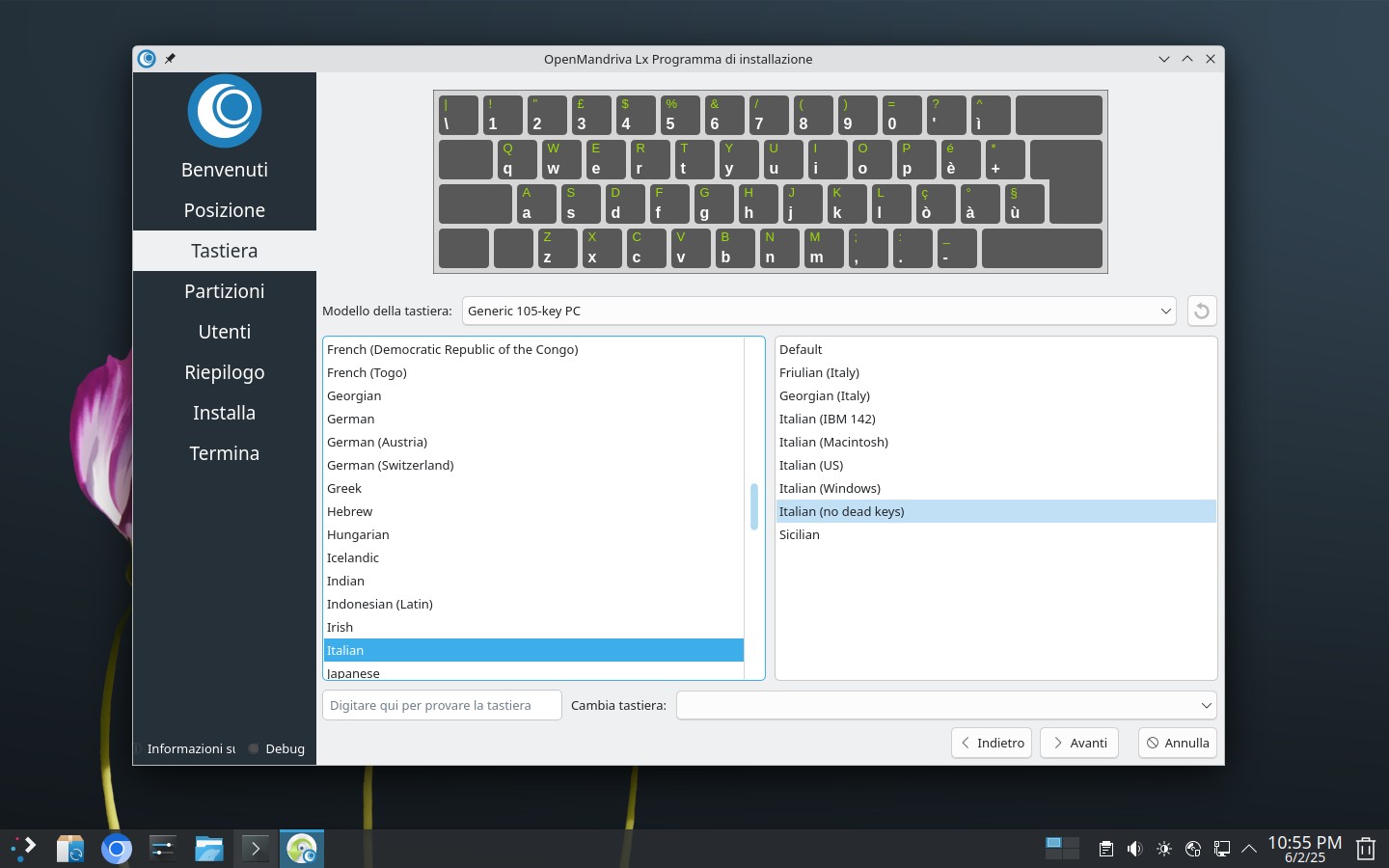The image size is (1389, 868).
Task: Show hidden system tray icons
Action: coord(1249,849)
